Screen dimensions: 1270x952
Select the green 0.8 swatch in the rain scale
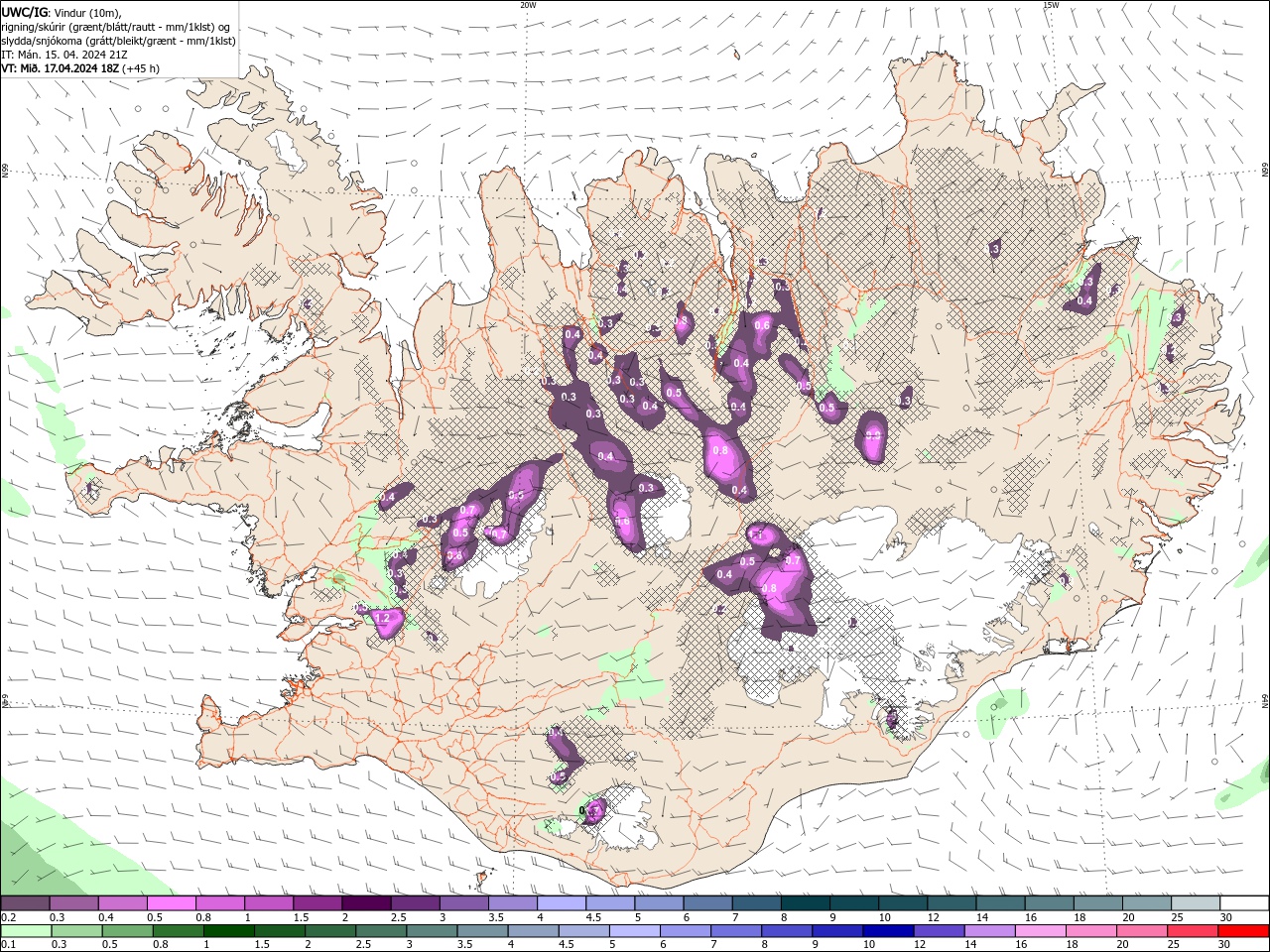tap(178, 931)
